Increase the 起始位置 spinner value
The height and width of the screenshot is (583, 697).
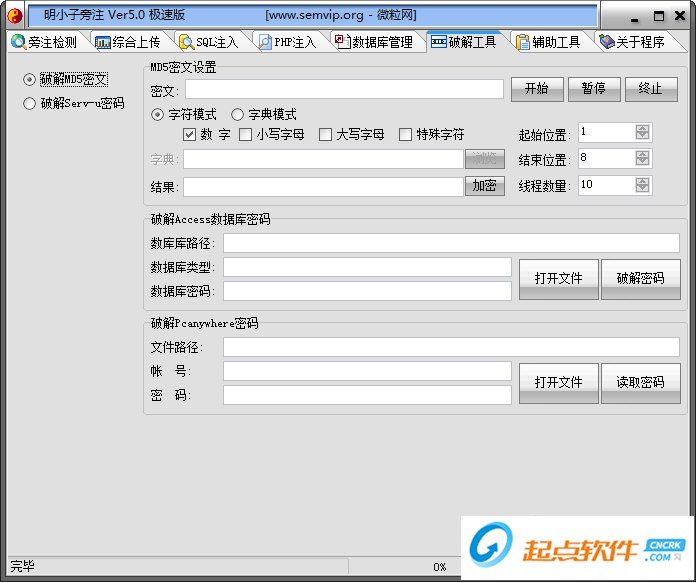(642, 128)
